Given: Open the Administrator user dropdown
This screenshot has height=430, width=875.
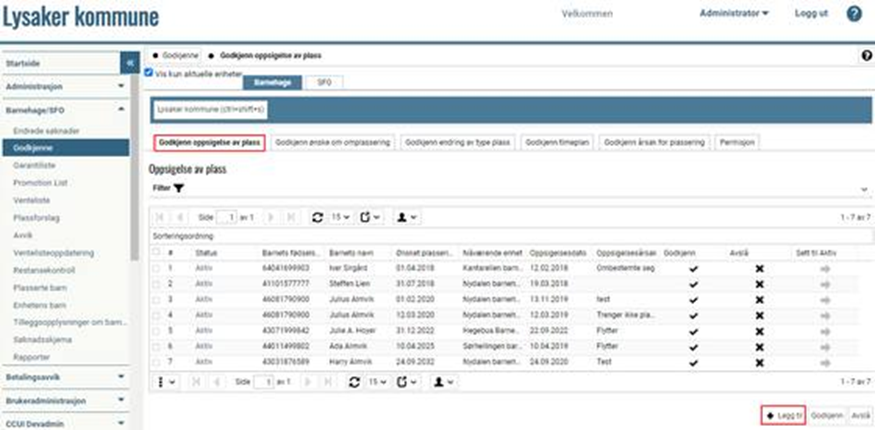Looking at the screenshot, I should (x=733, y=14).
